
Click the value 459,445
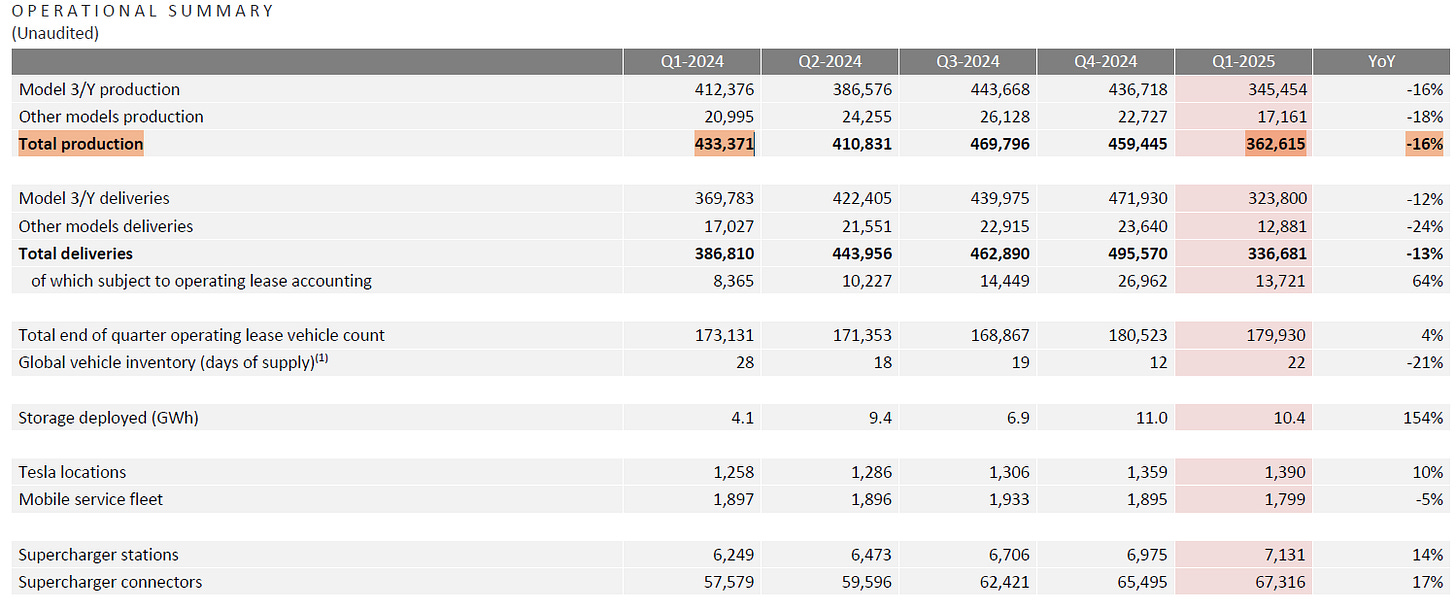[x=1138, y=144]
